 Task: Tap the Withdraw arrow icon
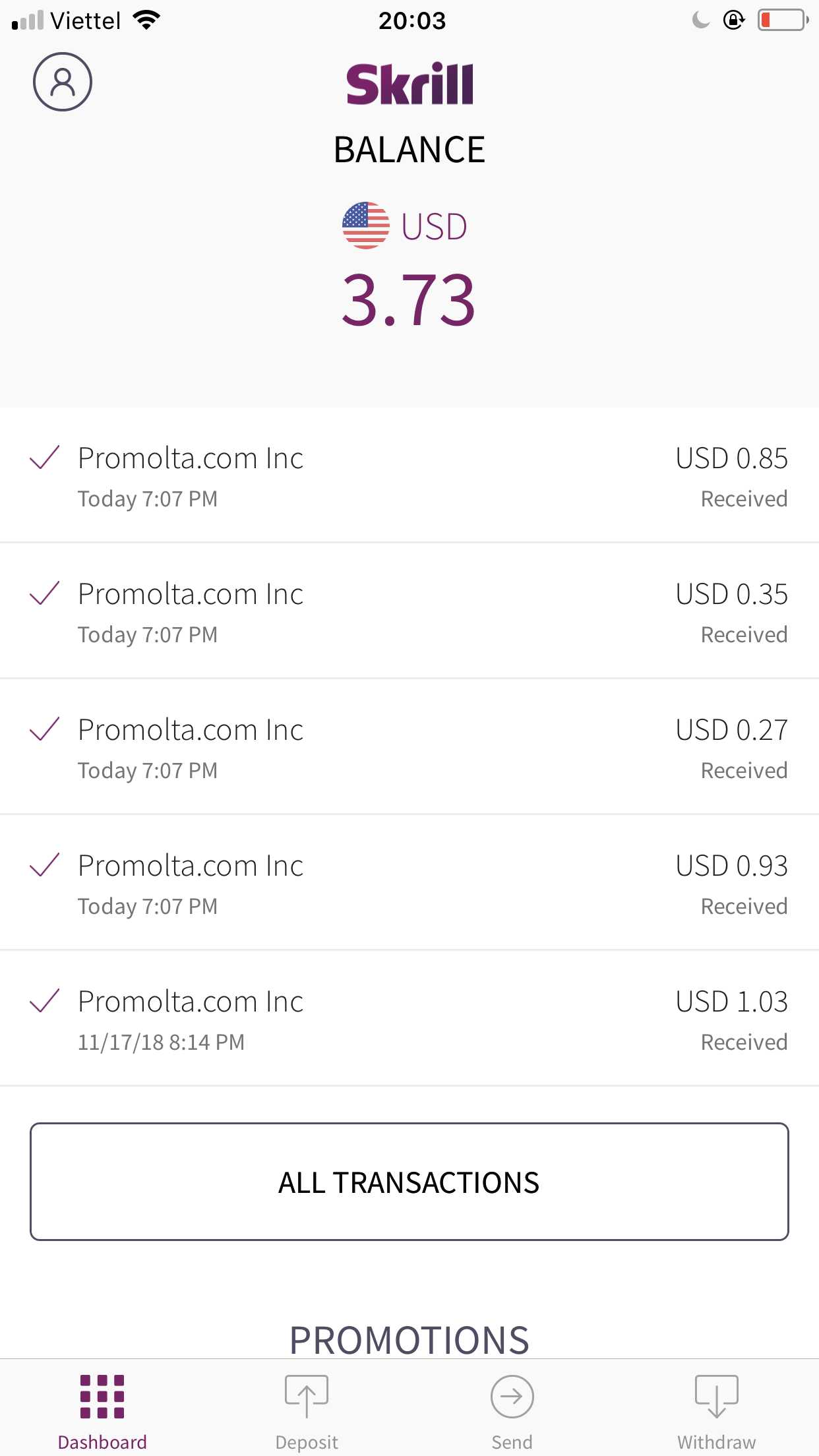pos(716,1396)
